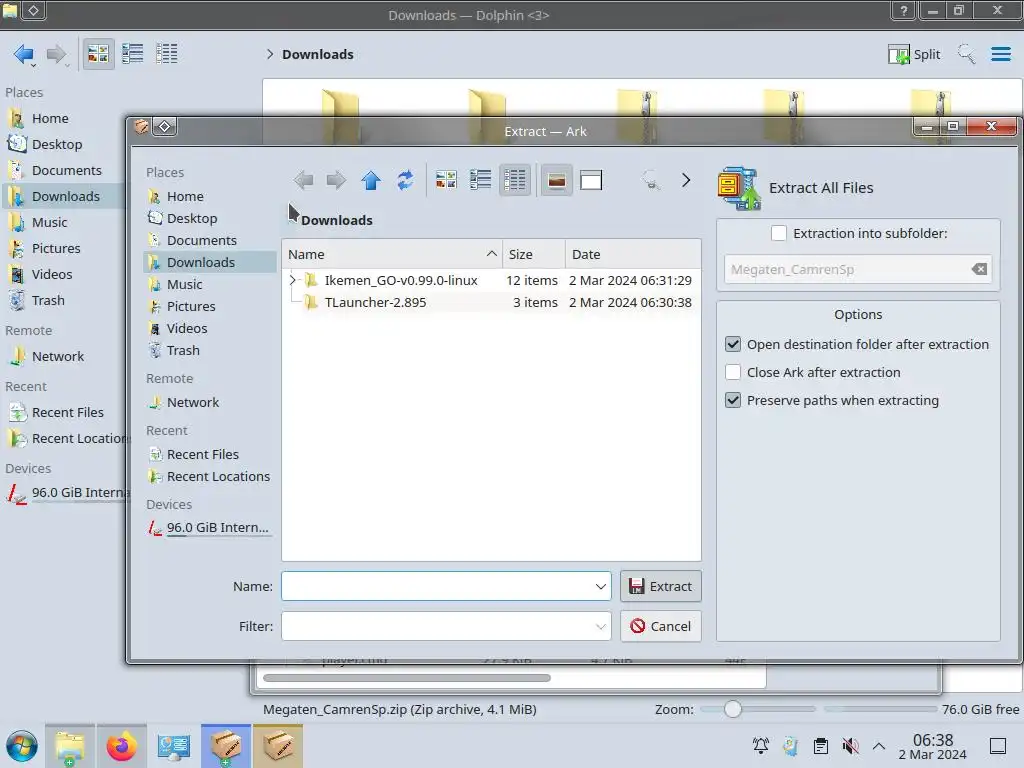This screenshot has height=768, width=1024.
Task: Switch Dolphin to compact view mode
Action: point(133,54)
